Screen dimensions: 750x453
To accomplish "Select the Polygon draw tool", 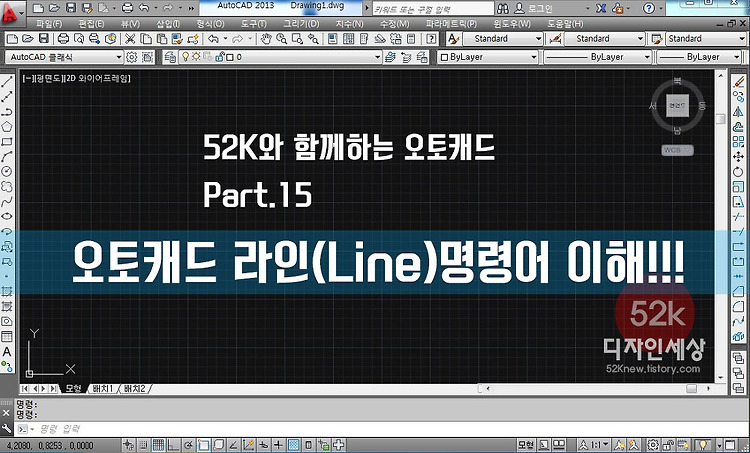I will [x=7, y=127].
